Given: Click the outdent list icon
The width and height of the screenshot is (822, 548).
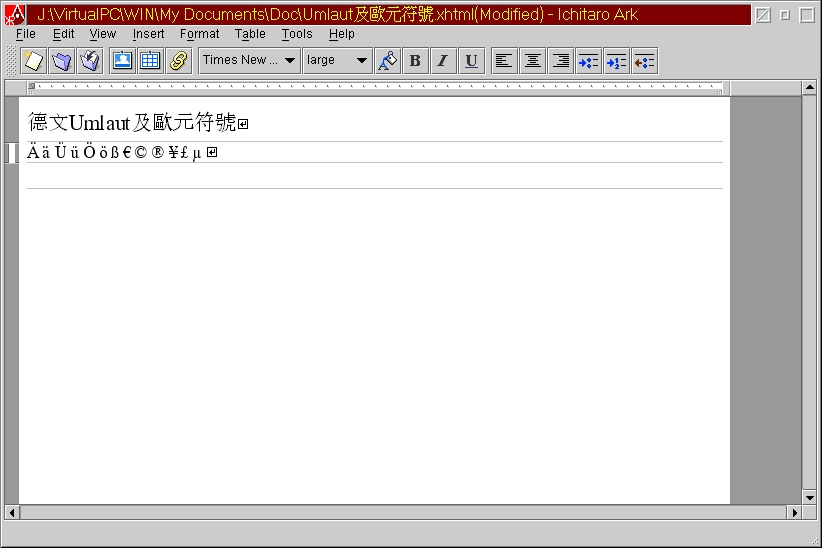Looking at the screenshot, I should pos(645,61).
